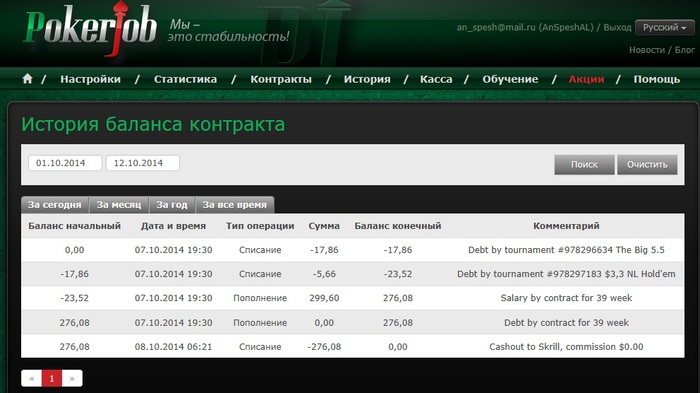
Task: Select comment 'Debt by tournament #978297183 $3,3 NL Hold'em'
Action: [x=566, y=274]
